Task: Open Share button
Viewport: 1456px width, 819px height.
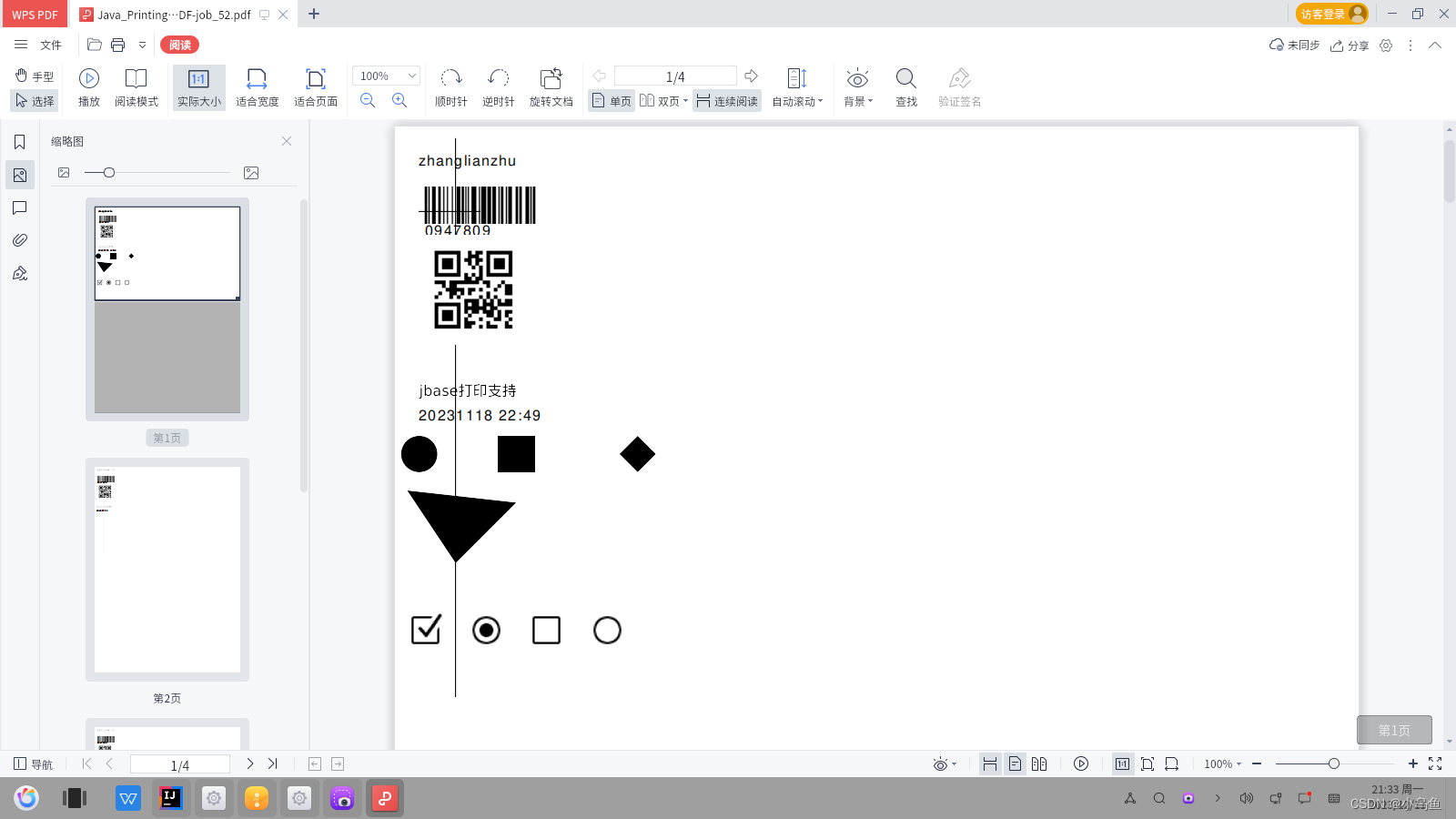Action: coord(1350,45)
